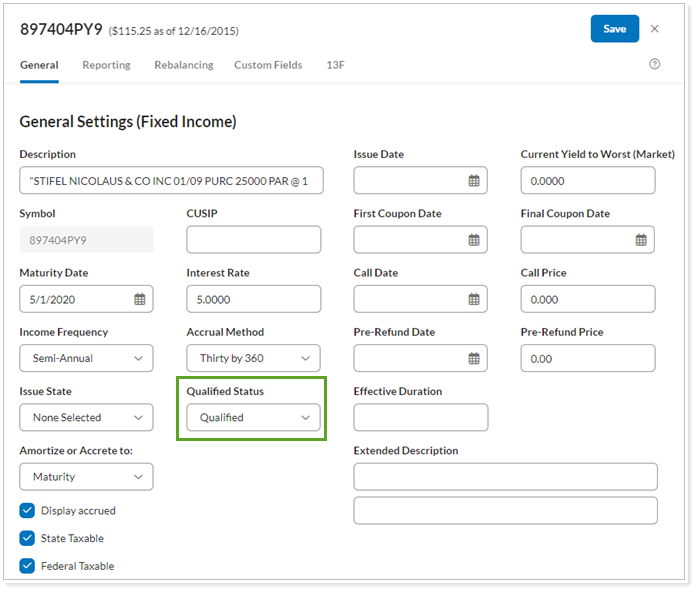Expand the Income Frequency dropdown
Screen dimensions: 697x592
[86, 358]
